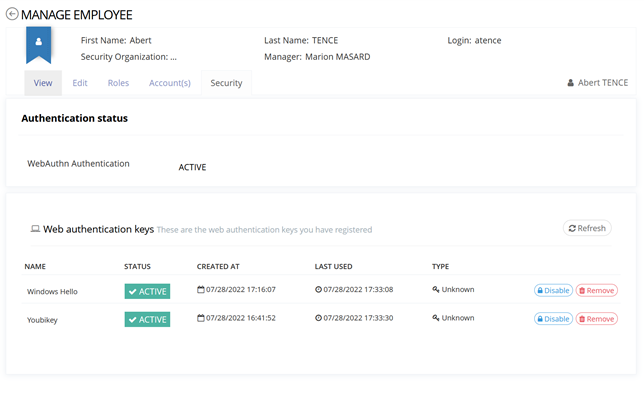This screenshot has width=644, height=393.
Task: Click calendar icon in Windows Hello created date
Action: pos(200,290)
